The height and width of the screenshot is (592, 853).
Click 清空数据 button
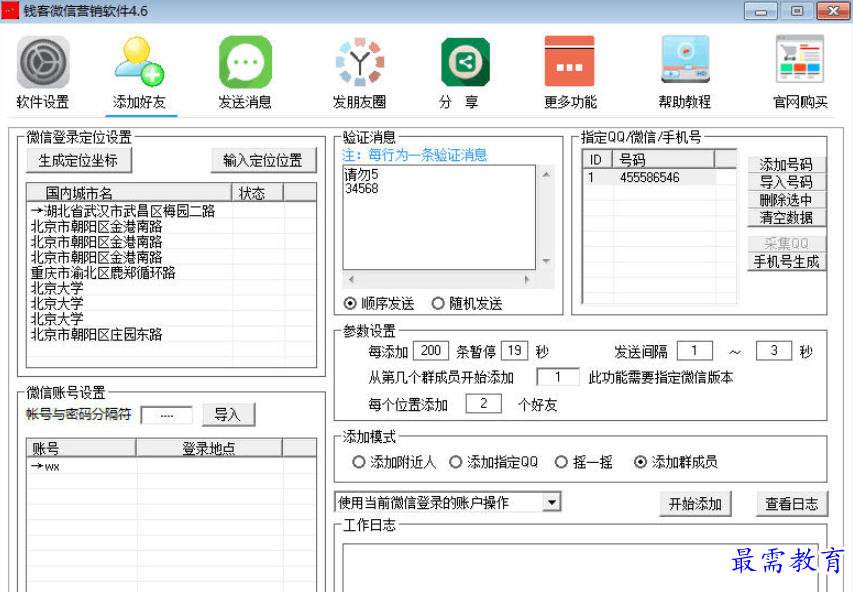[x=786, y=218]
